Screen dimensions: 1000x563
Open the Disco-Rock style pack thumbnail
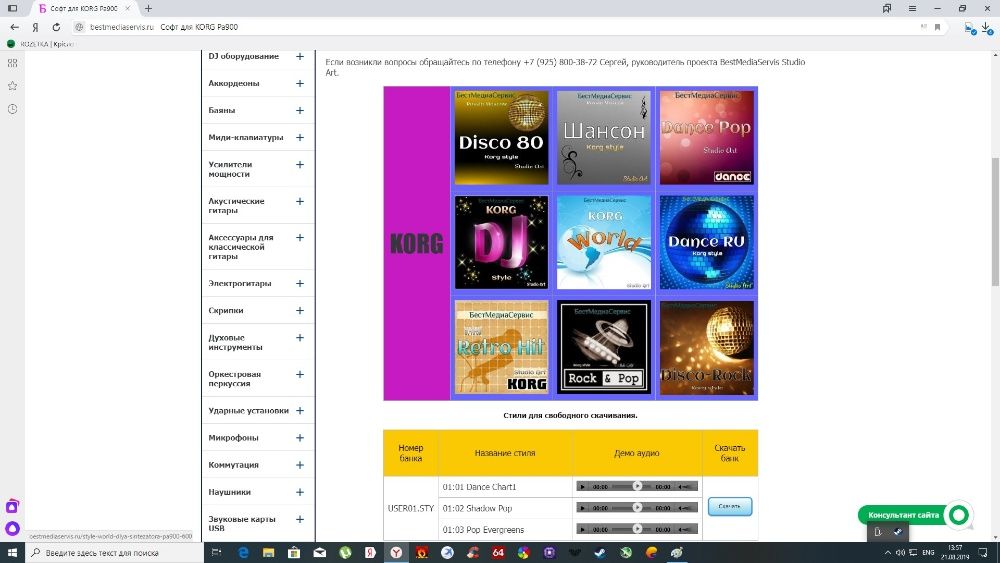coord(707,347)
